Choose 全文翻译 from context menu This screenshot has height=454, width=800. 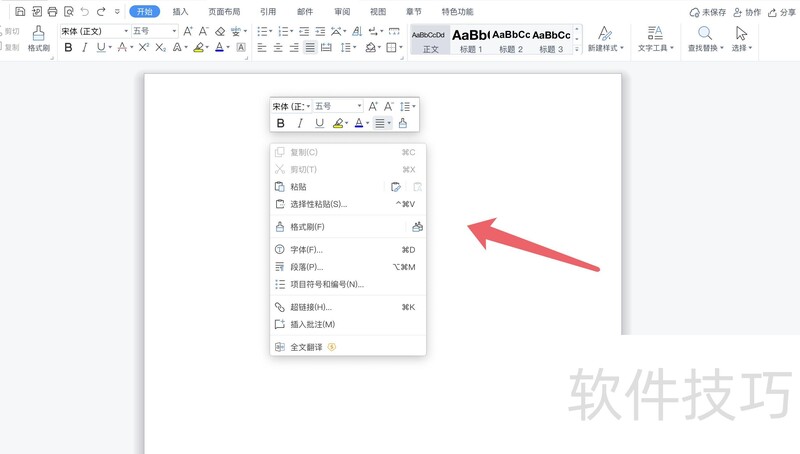coord(348,347)
